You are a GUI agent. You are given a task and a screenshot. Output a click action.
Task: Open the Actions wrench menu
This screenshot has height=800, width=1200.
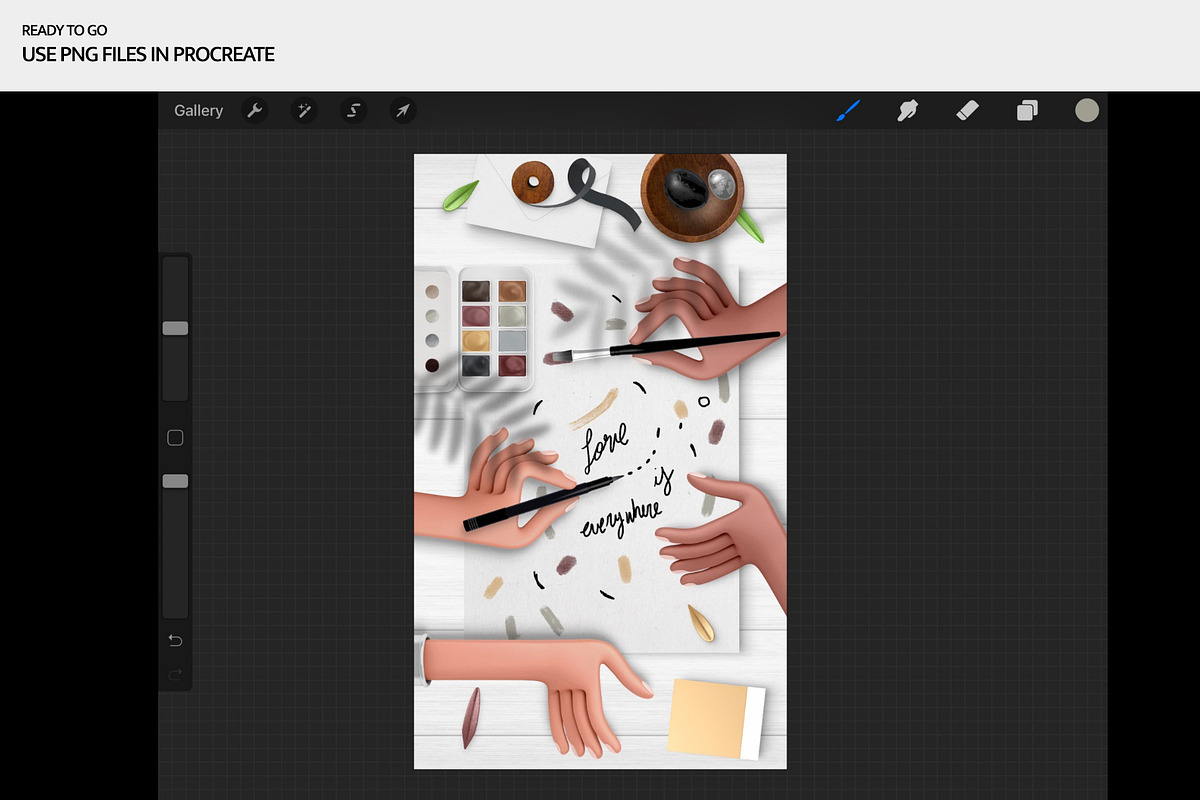point(255,111)
